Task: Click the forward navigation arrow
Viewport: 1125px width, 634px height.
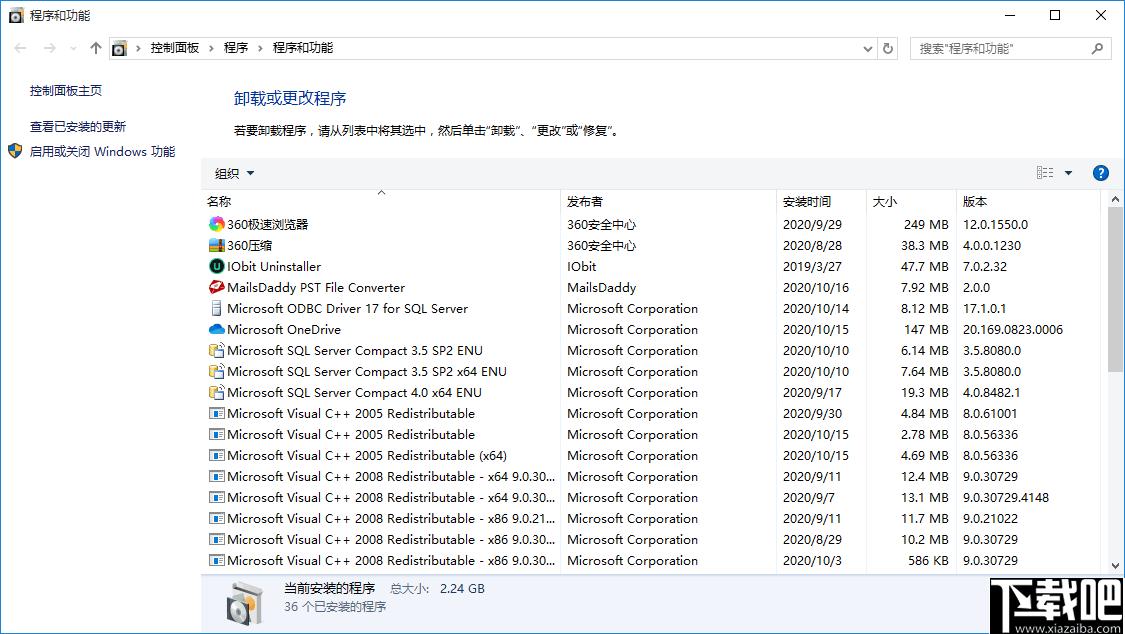Action: (50, 48)
